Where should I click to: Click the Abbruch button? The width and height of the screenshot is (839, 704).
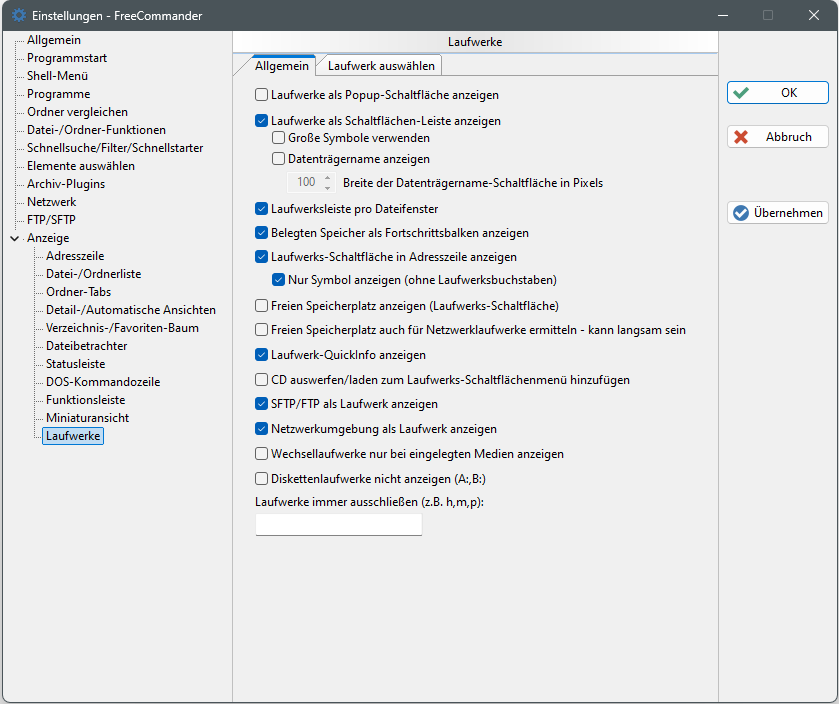(x=777, y=137)
